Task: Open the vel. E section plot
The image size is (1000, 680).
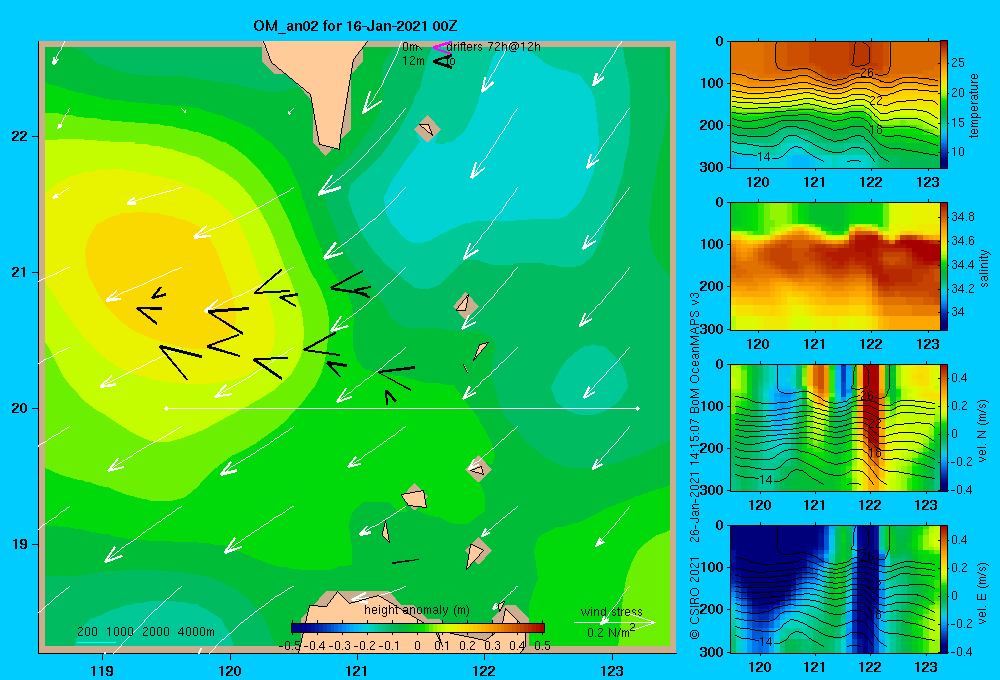Action: (x=835, y=589)
